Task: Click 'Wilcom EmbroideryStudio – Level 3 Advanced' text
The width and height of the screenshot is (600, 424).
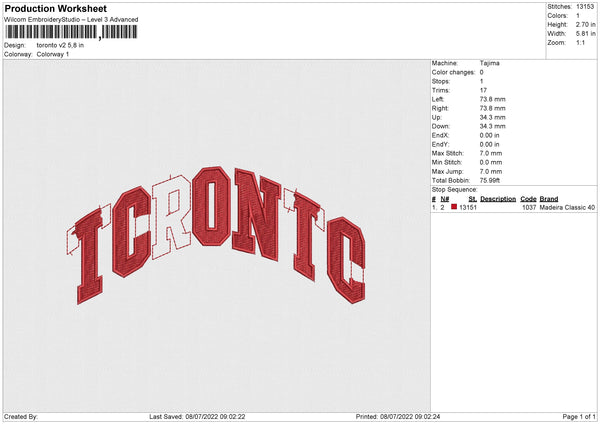Action: click(71, 20)
